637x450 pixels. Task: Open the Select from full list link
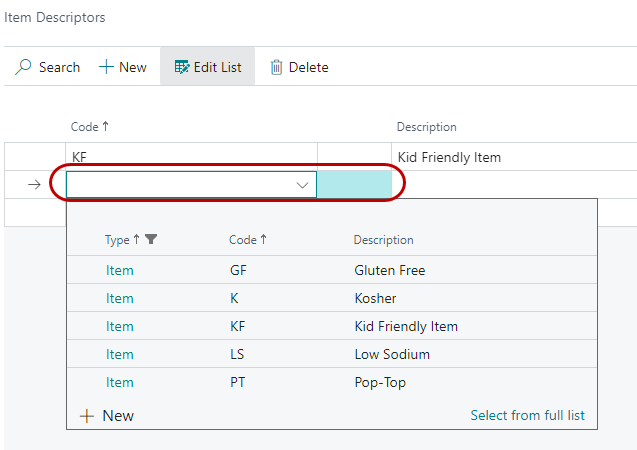click(527, 416)
